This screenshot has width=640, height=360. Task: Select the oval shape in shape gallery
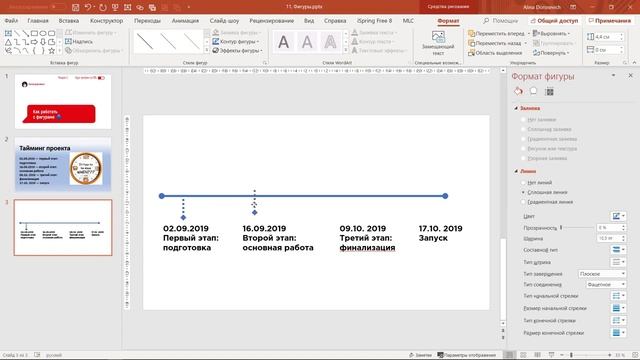pos(43,33)
